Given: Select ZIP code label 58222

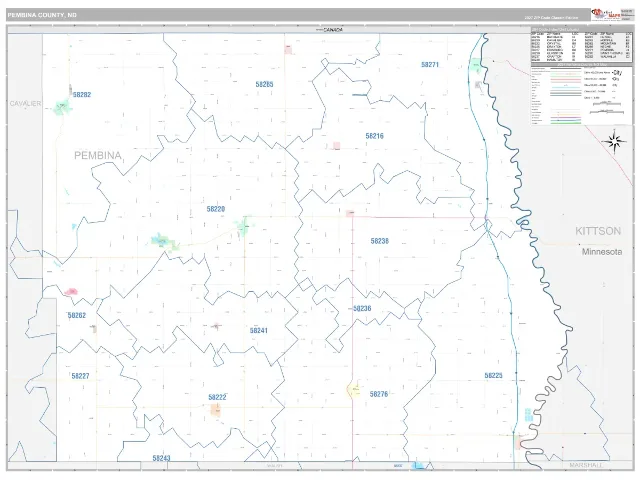Looking at the screenshot, I should click(x=217, y=398).
